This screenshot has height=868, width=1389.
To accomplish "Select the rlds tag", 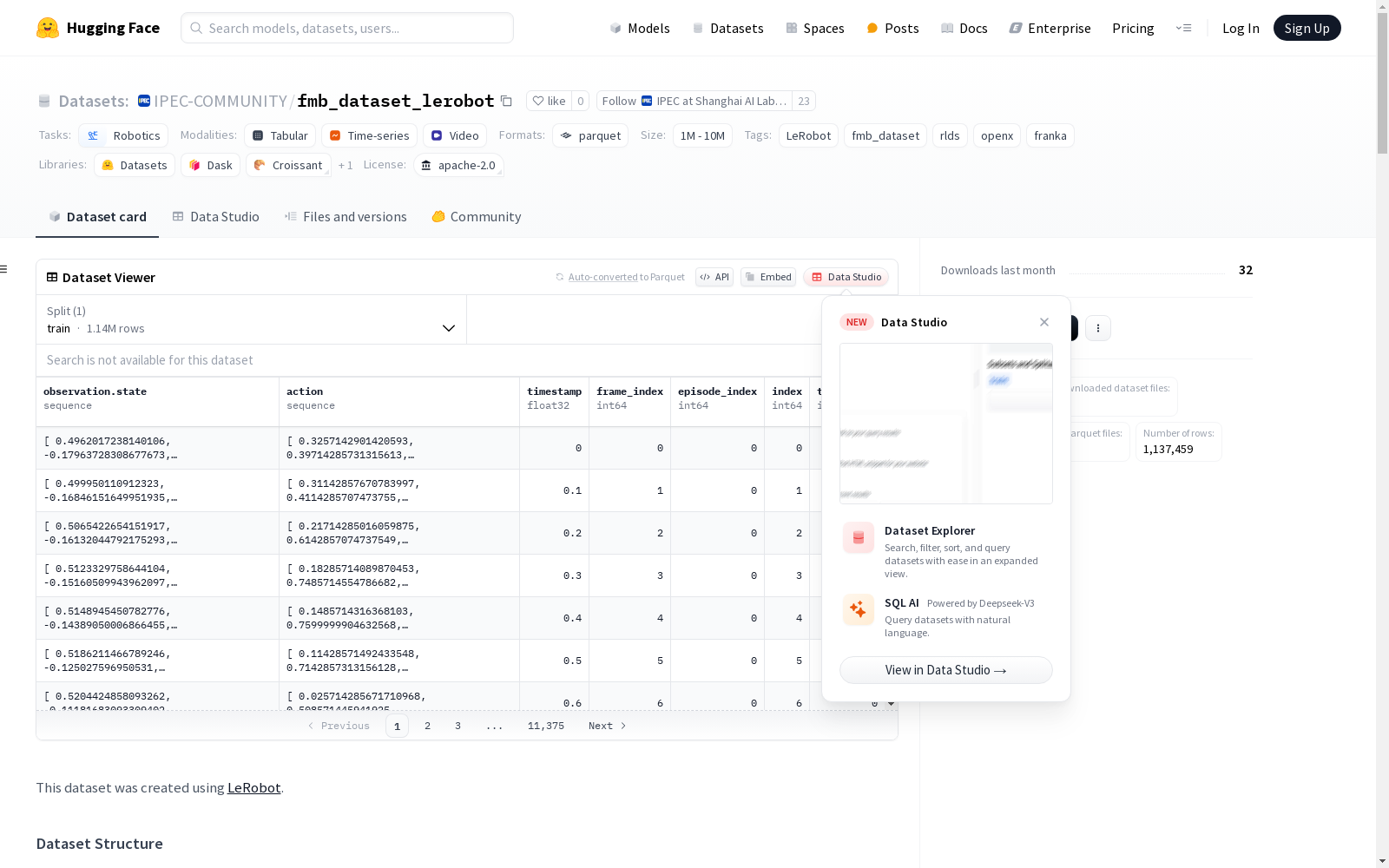I will click(x=950, y=135).
